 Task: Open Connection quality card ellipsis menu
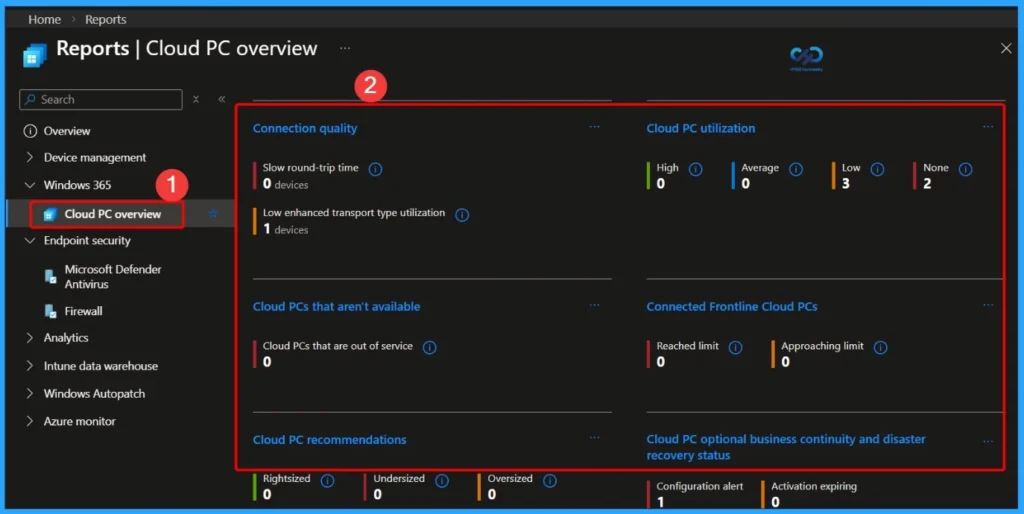[x=594, y=127]
